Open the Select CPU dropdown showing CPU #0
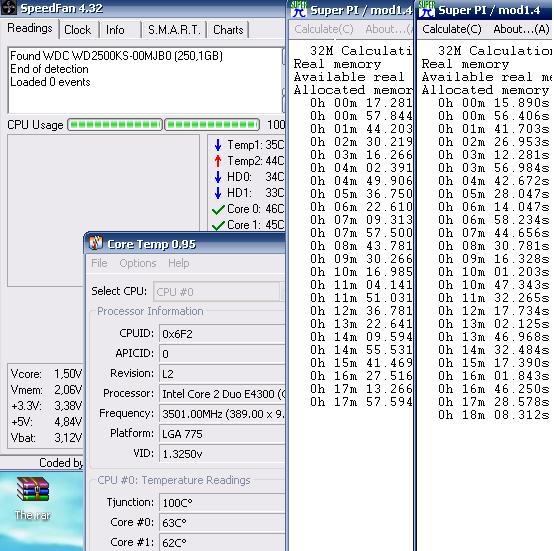This screenshot has width=554, height=551. 219,292
